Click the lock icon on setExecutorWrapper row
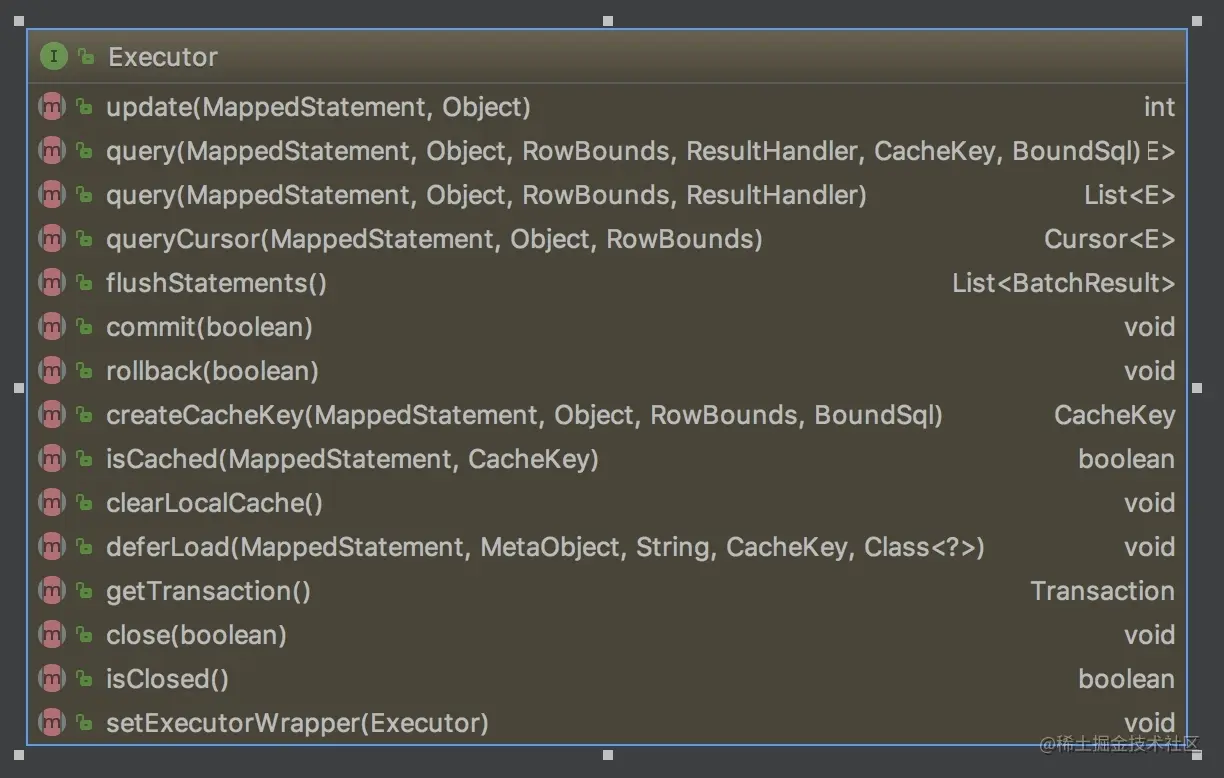This screenshot has width=1224, height=778. point(85,723)
